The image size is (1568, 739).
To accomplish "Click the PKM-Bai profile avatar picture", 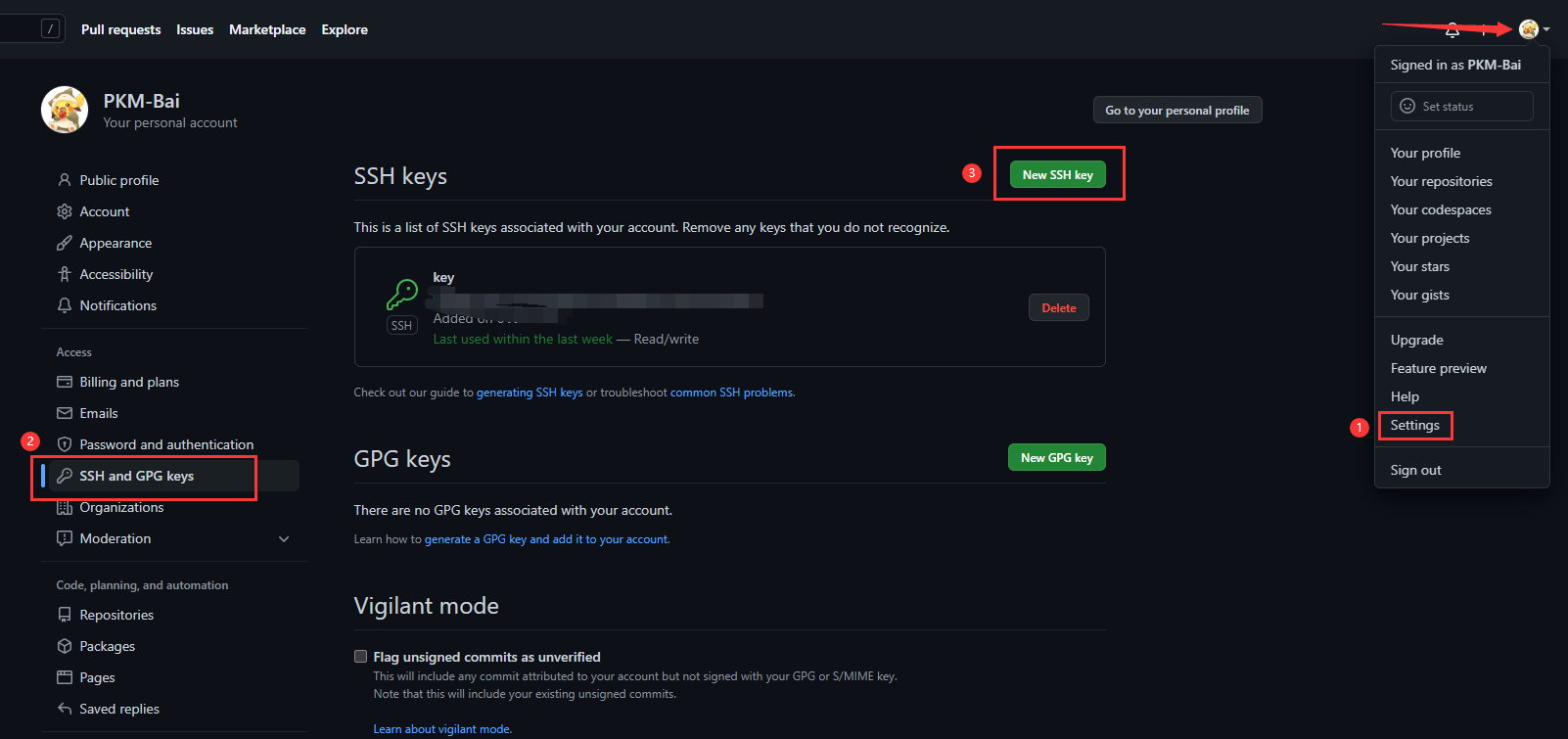I will (x=65, y=110).
